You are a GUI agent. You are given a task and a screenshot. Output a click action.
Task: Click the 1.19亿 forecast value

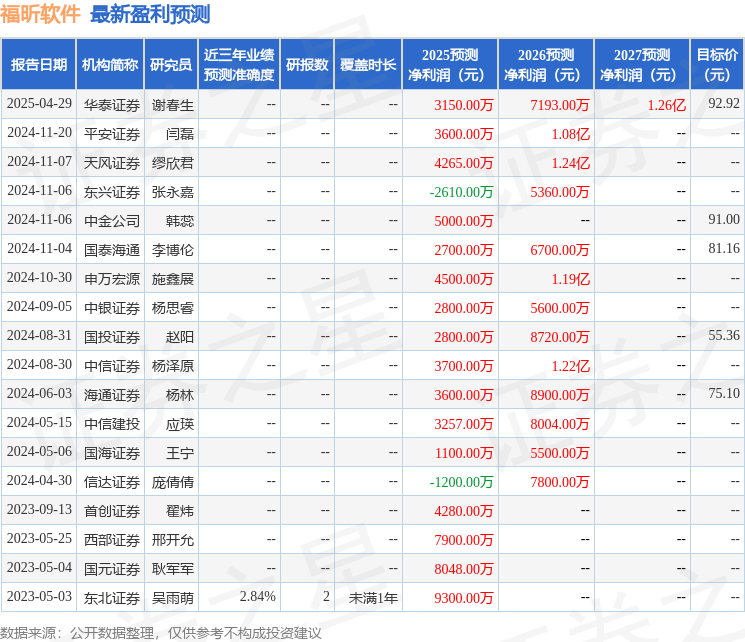tap(571, 279)
